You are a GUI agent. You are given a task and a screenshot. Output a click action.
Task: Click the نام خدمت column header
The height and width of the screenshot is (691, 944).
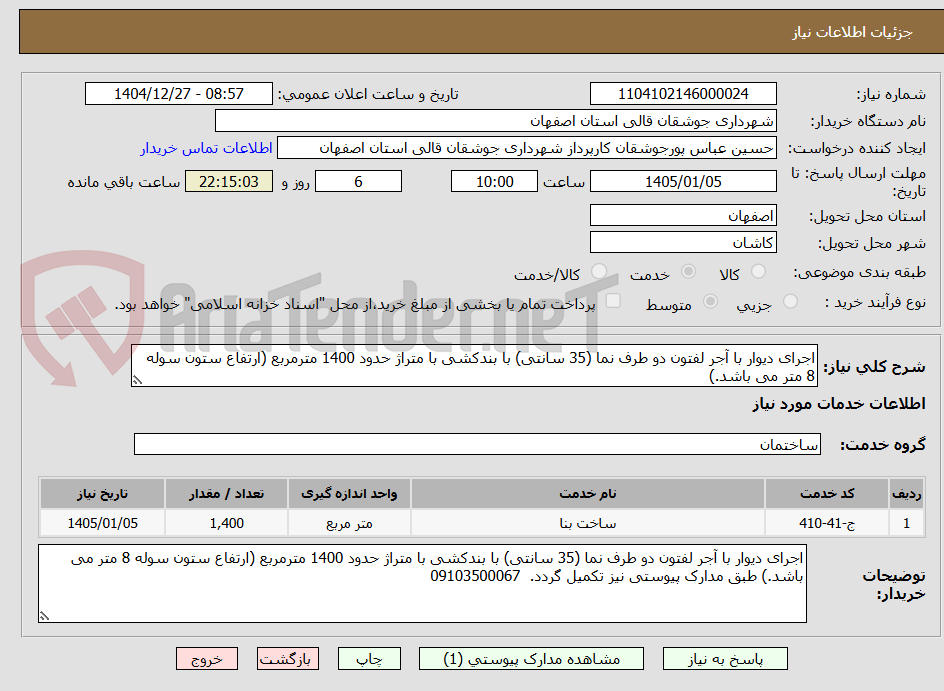(x=588, y=494)
